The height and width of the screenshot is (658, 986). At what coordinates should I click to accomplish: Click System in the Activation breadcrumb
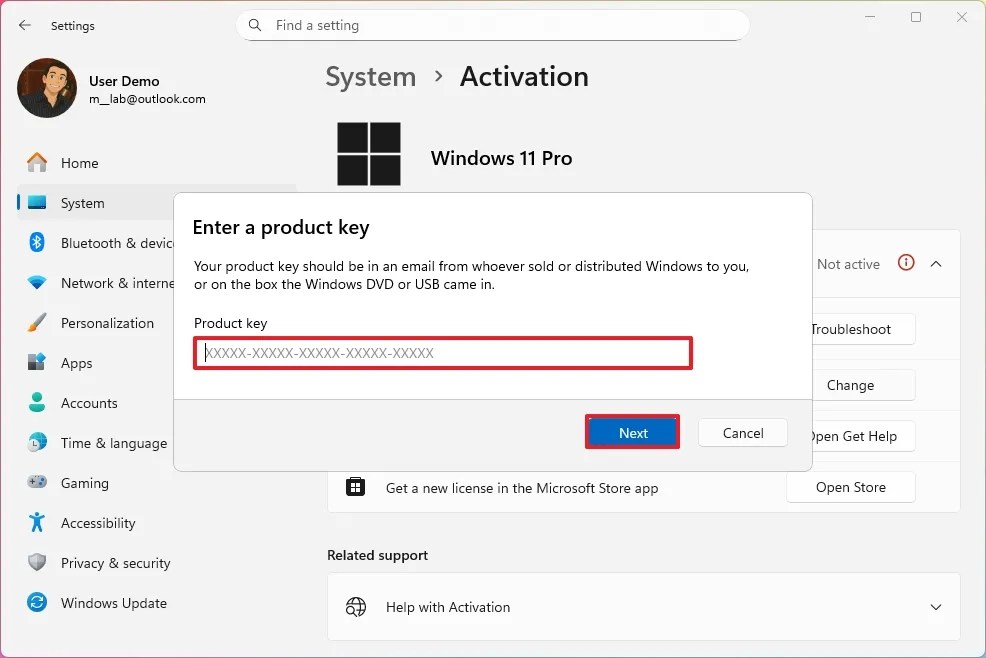(370, 76)
